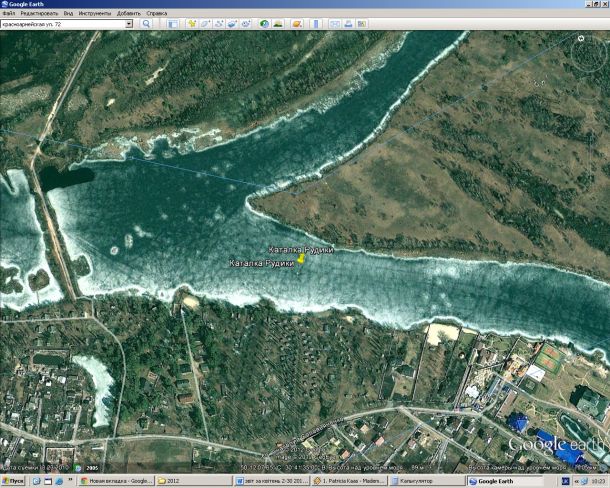Click into the address search field
Viewport: 610px width, 488px height.
62,23
